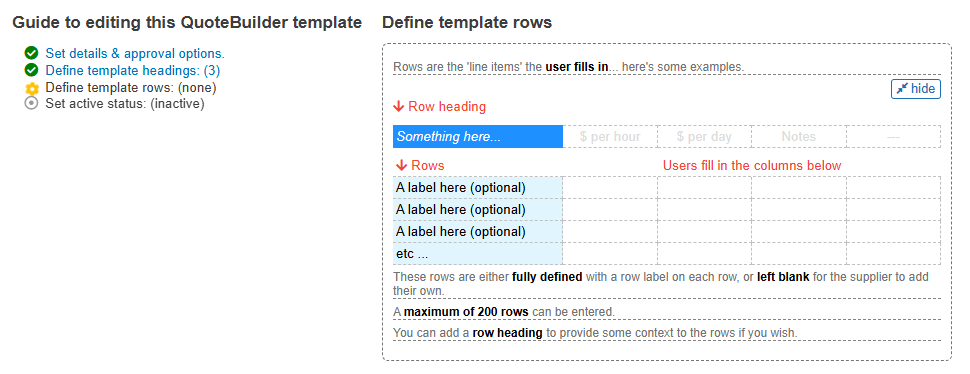This screenshot has height=374, width=970.
Task: Select Define template rows (none) step
Action: click(x=131, y=87)
